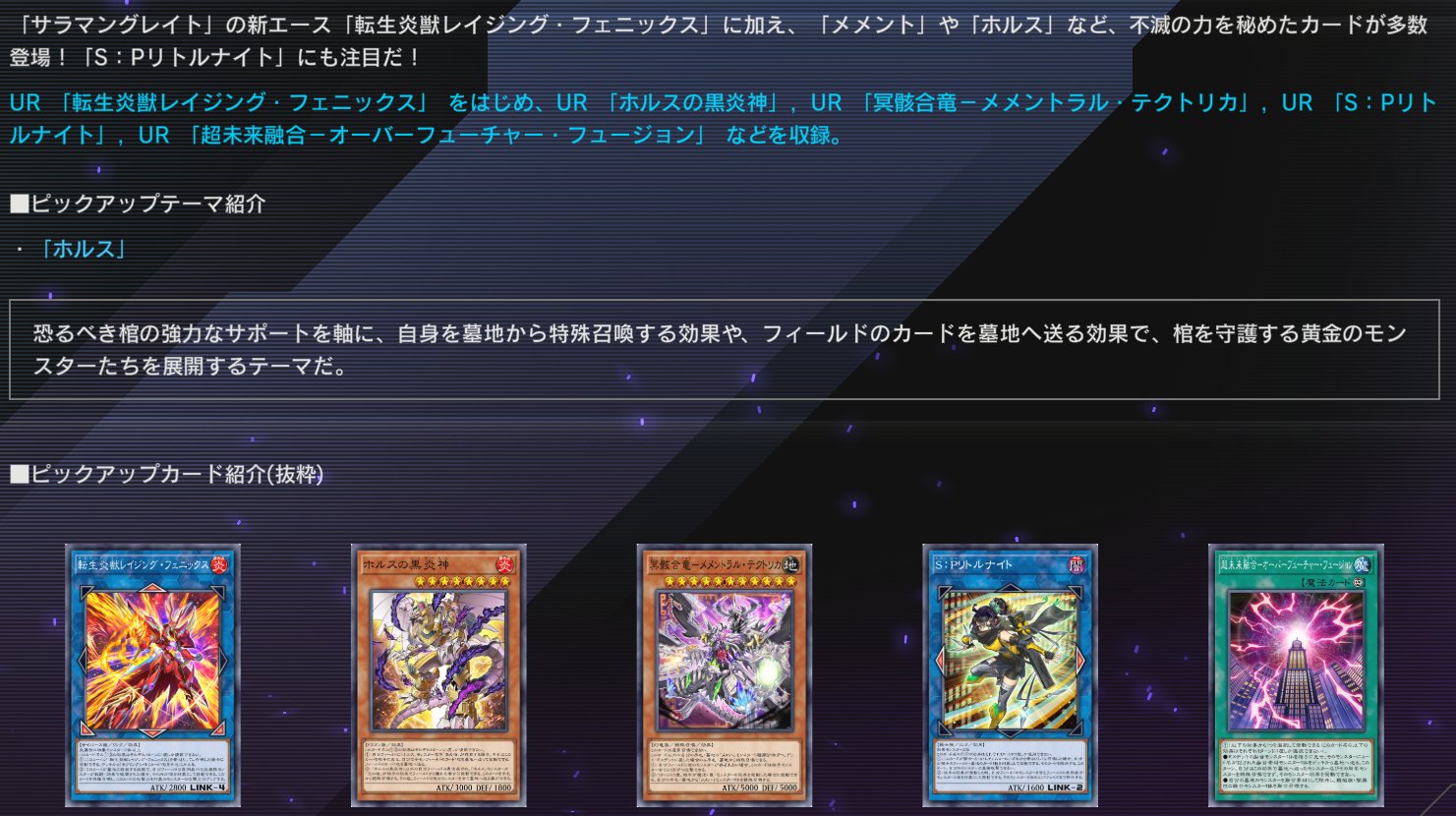Click the 炎 attribute icon on ホルスの黒炎神
1456x816 pixels.
pos(505,565)
